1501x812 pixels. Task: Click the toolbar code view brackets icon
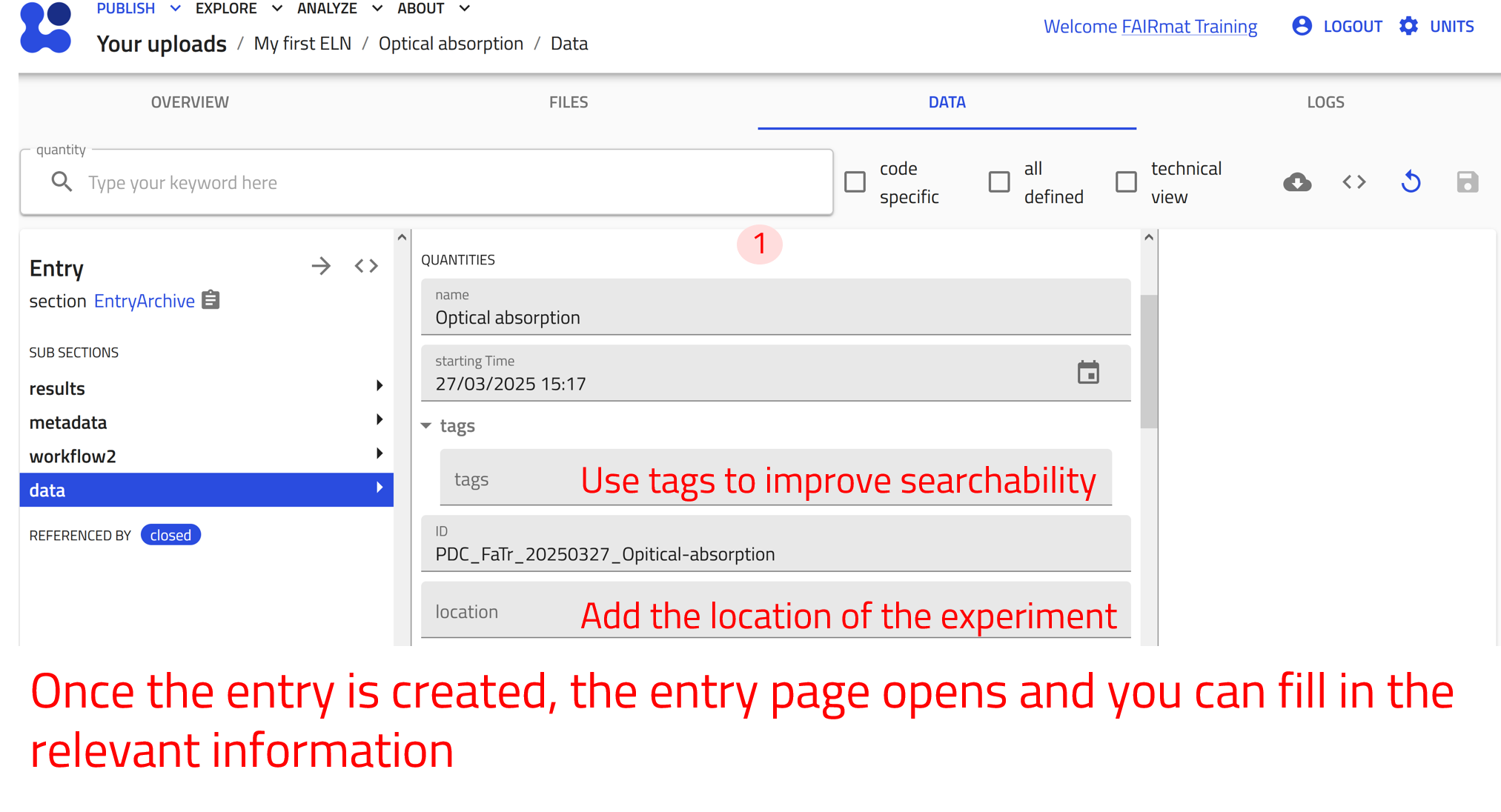point(1354,182)
